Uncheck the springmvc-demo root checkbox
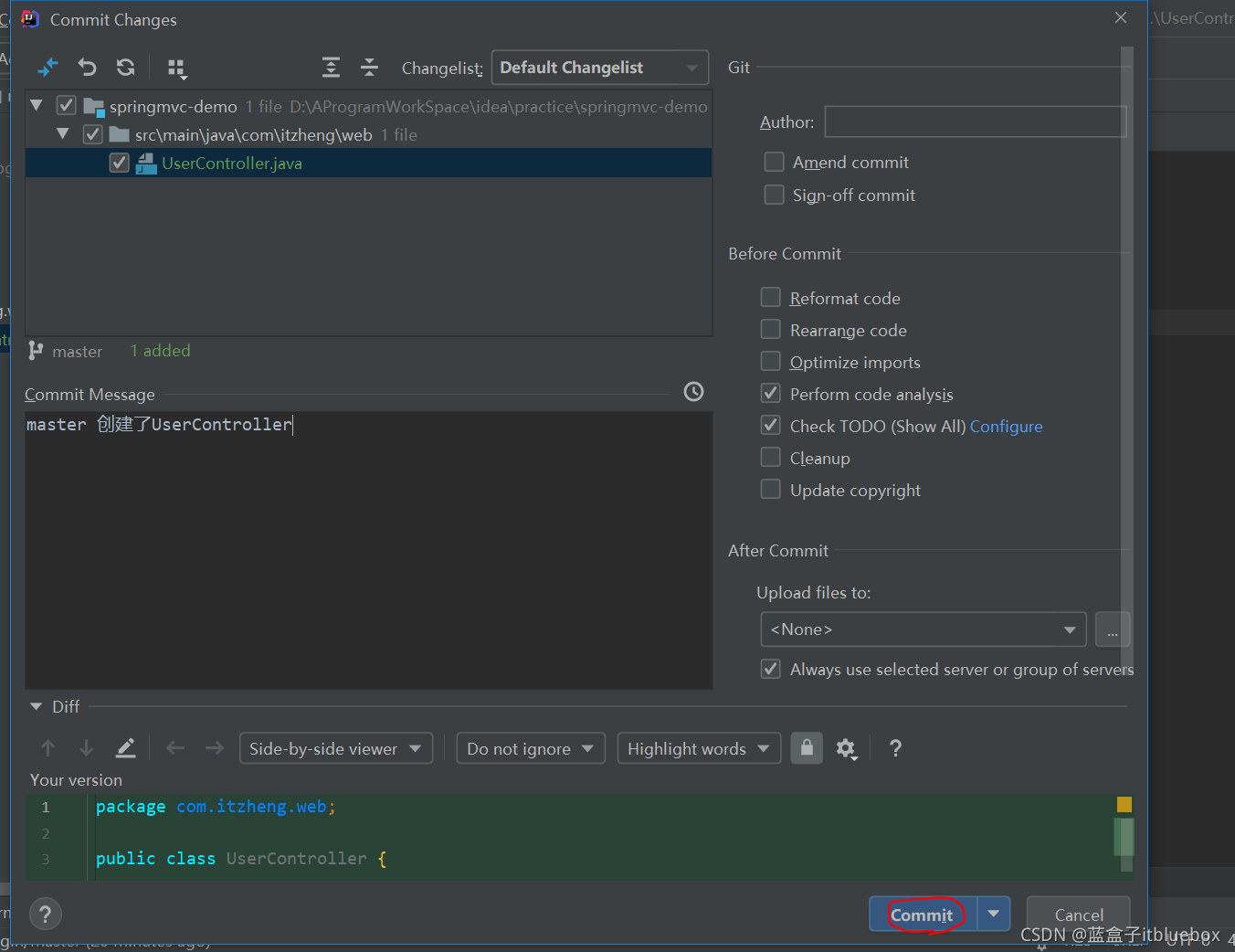Image resolution: width=1235 pixels, height=952 pixels. coord(66,106)
